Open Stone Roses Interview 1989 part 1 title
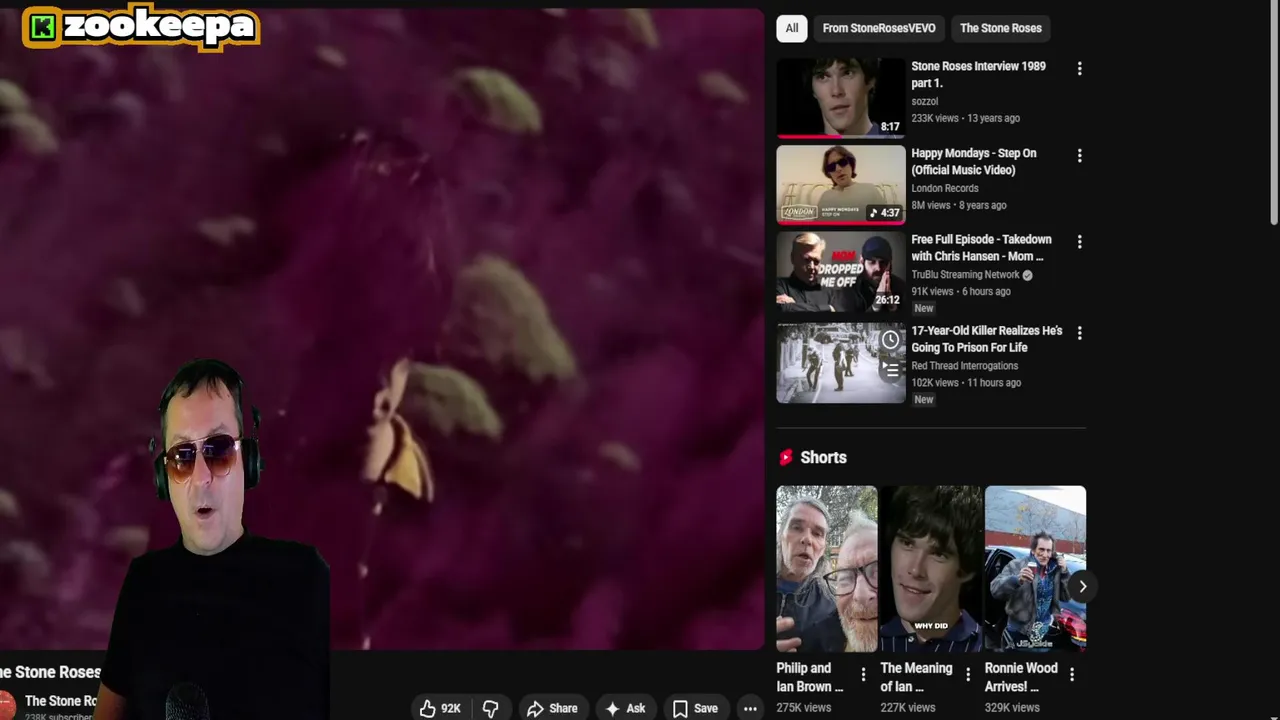The height and width of the screenshot is (720, 1280). pos(978,75)
